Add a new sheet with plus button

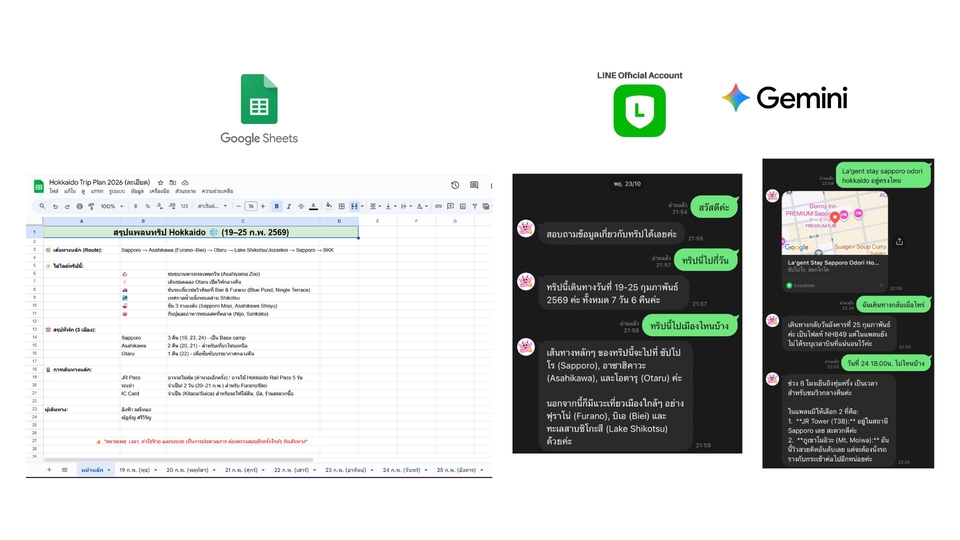click(x=50, y=470)
